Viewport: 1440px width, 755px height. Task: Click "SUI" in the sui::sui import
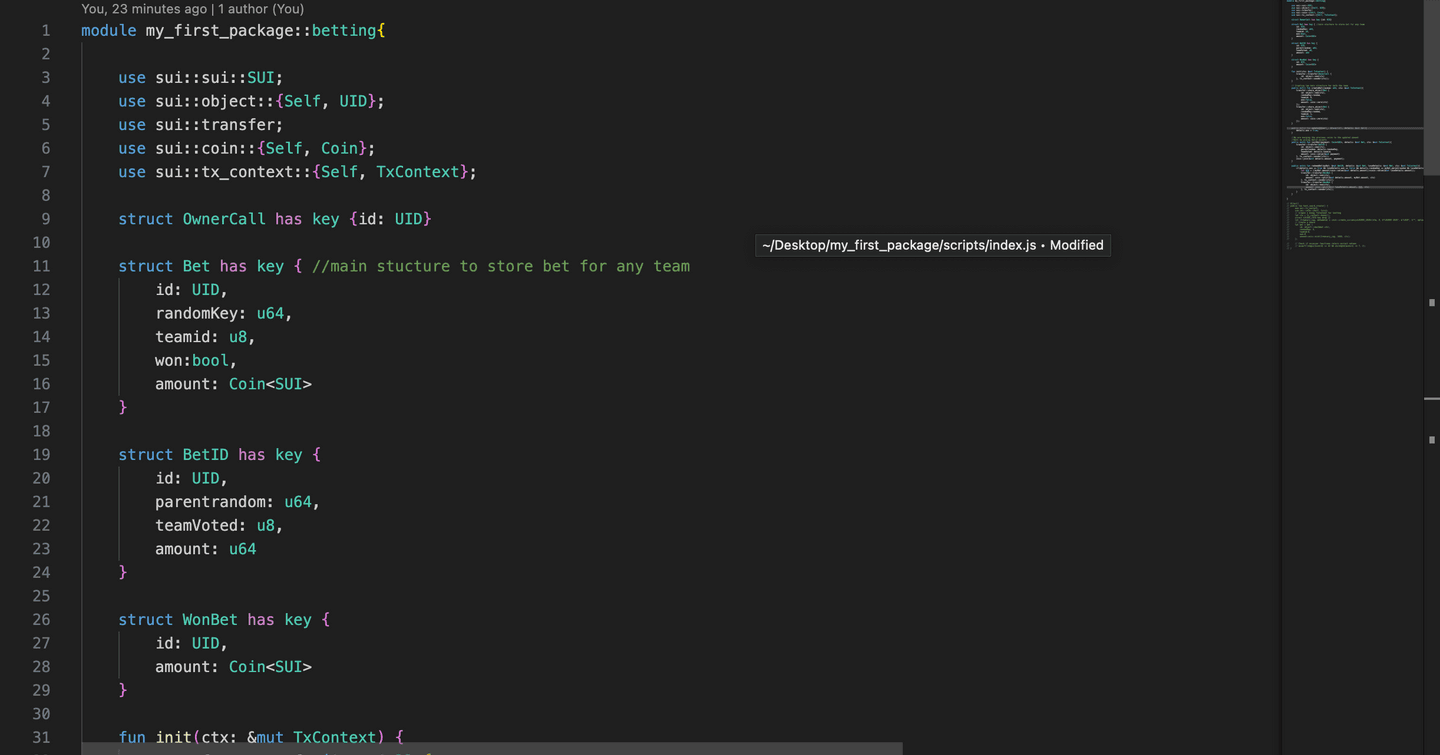coord(261,78)
